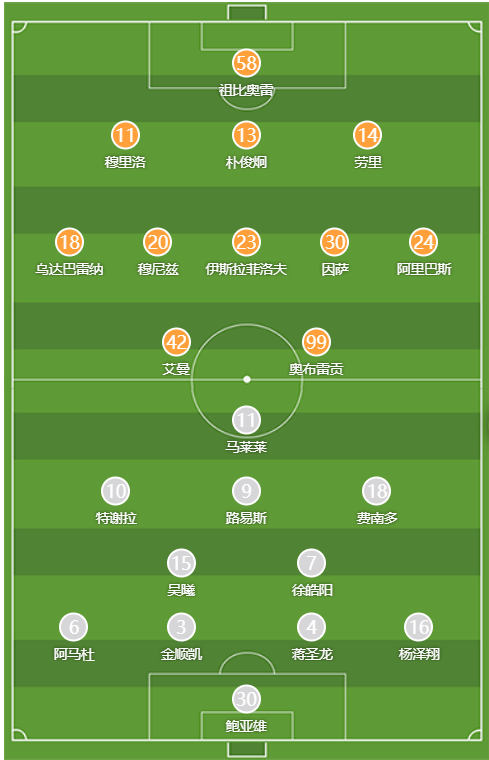Click orange number 30 因萨
Screen dimensions: 489x760
tap(335, 242)
